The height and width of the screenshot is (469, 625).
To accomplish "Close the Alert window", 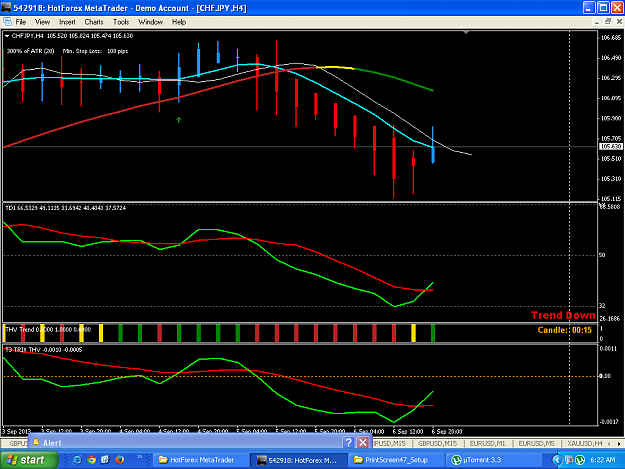I will (x=362, y=442).
